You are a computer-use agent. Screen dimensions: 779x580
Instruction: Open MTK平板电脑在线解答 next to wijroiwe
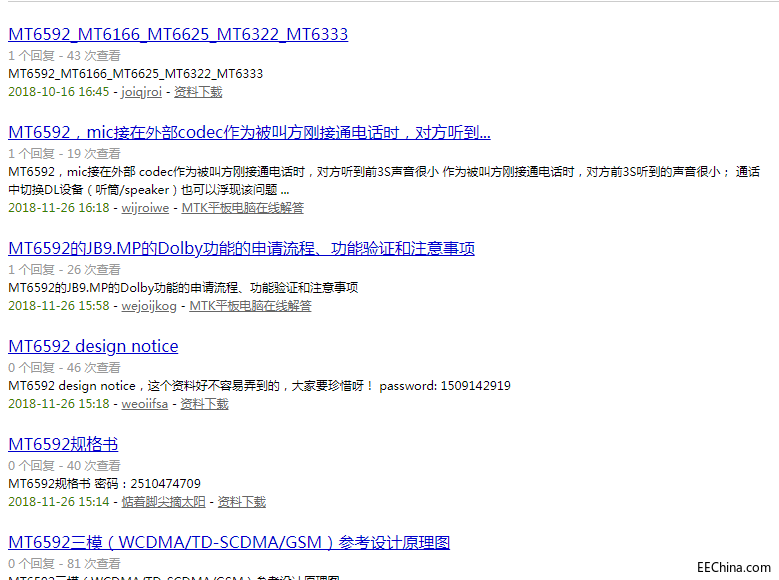pyautogui.click(x=242, y=208)
